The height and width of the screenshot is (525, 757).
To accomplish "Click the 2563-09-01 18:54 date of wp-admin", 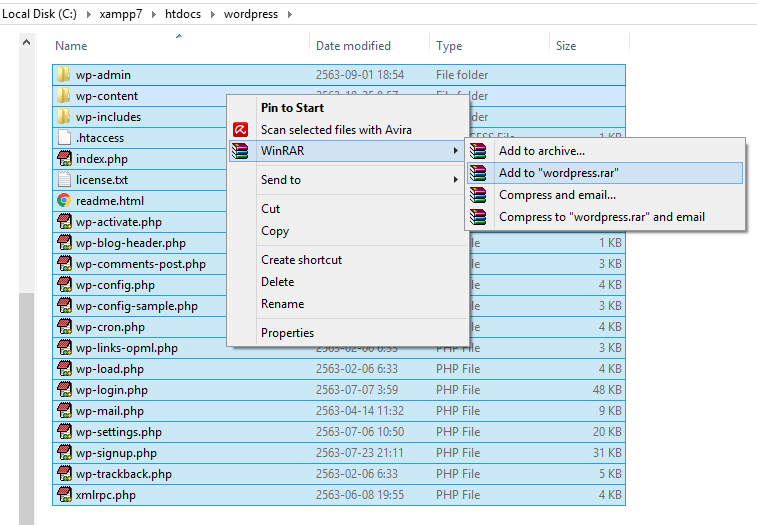I will click(360, 75).
